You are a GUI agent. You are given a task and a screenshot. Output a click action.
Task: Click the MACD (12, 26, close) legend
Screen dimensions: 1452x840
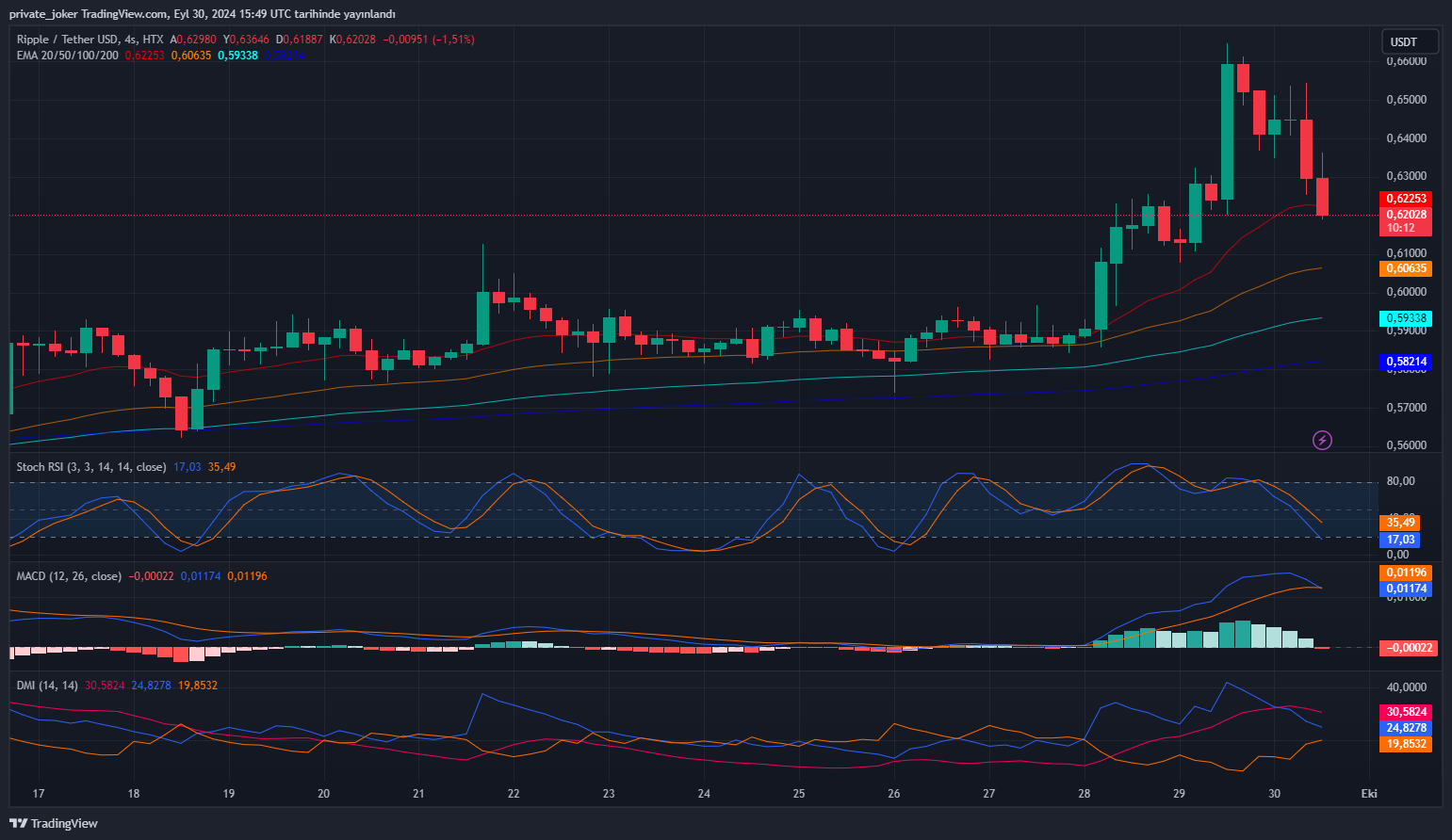coord(69,576)
